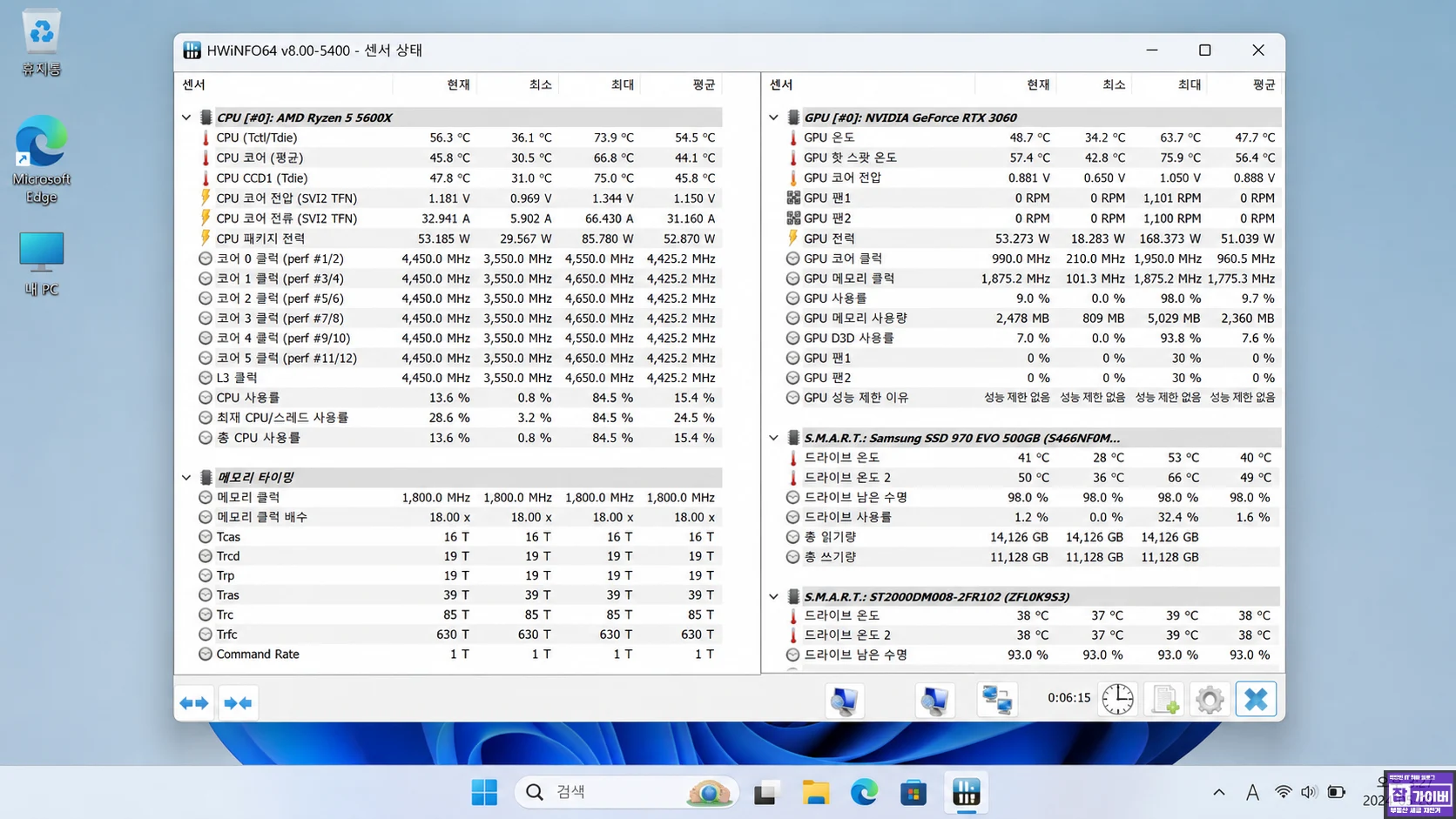
Task: Select the 메모리 클럭 배수 row
Action: pyautogui.click(x=459, y=517)
